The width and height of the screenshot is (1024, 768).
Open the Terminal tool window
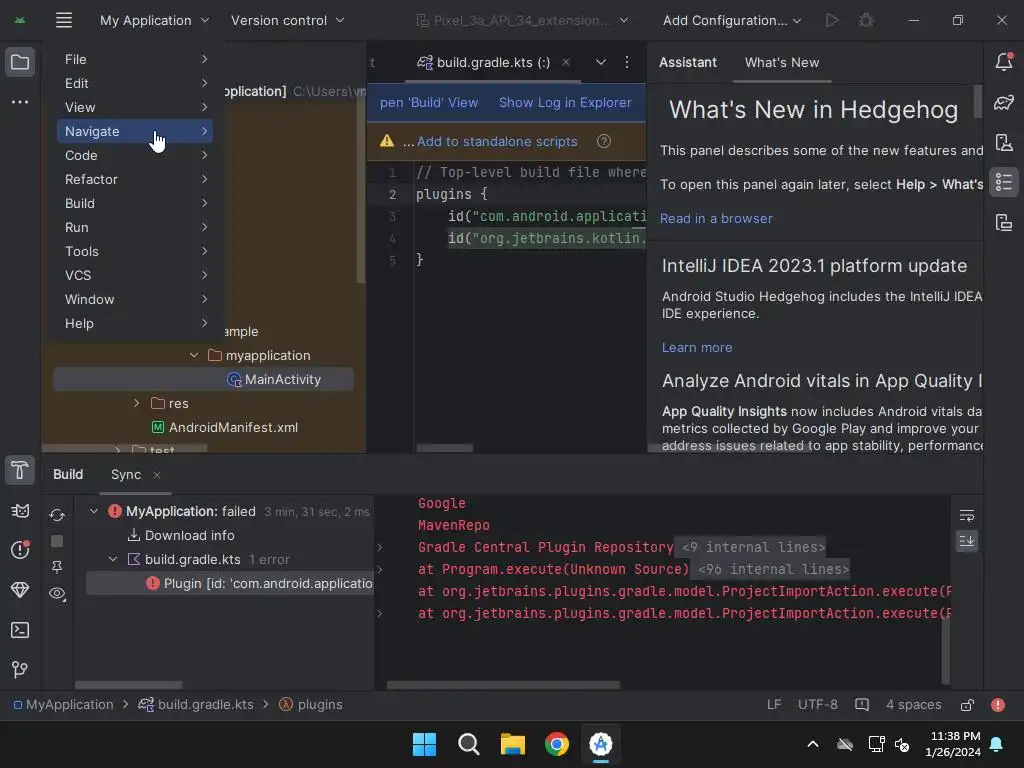[x=20, y=630]
